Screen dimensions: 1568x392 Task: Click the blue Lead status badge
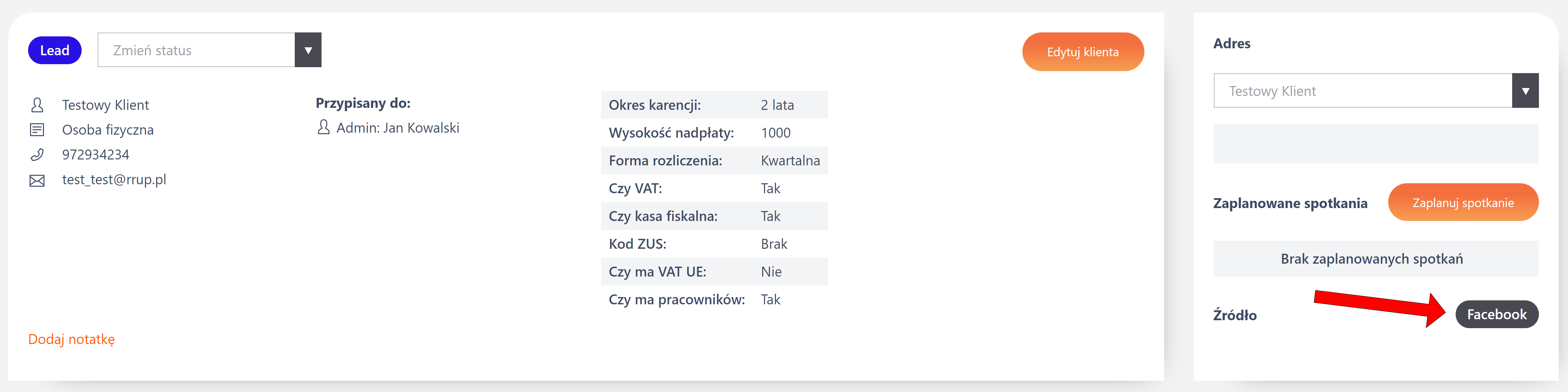(55, 50)
